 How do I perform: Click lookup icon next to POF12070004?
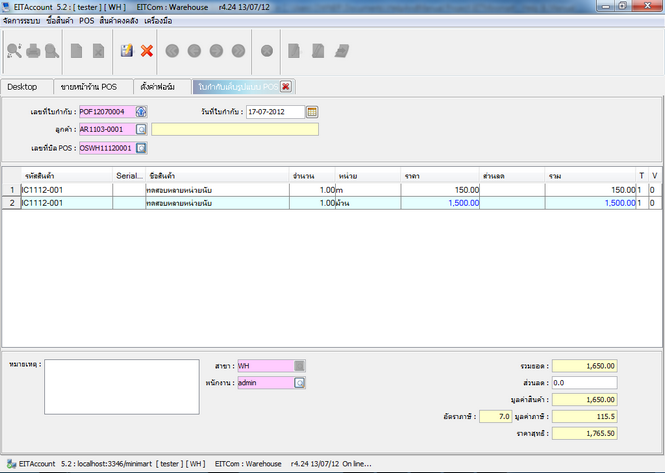click(x=141, y=111)
